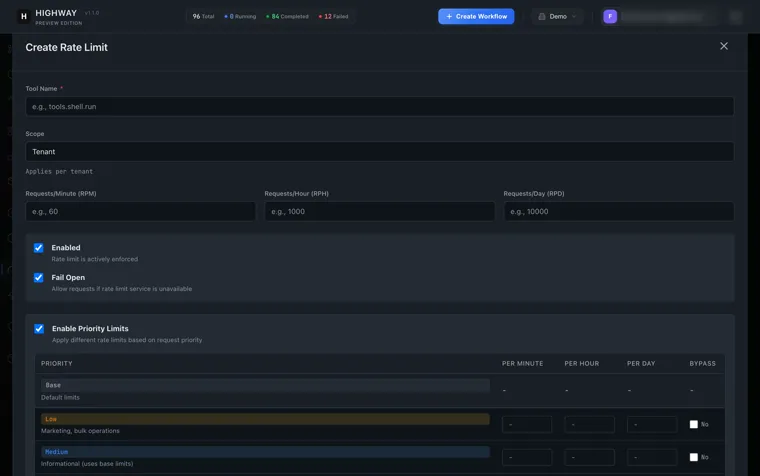Toggle the Fail Open checkbox

[38, 278]
